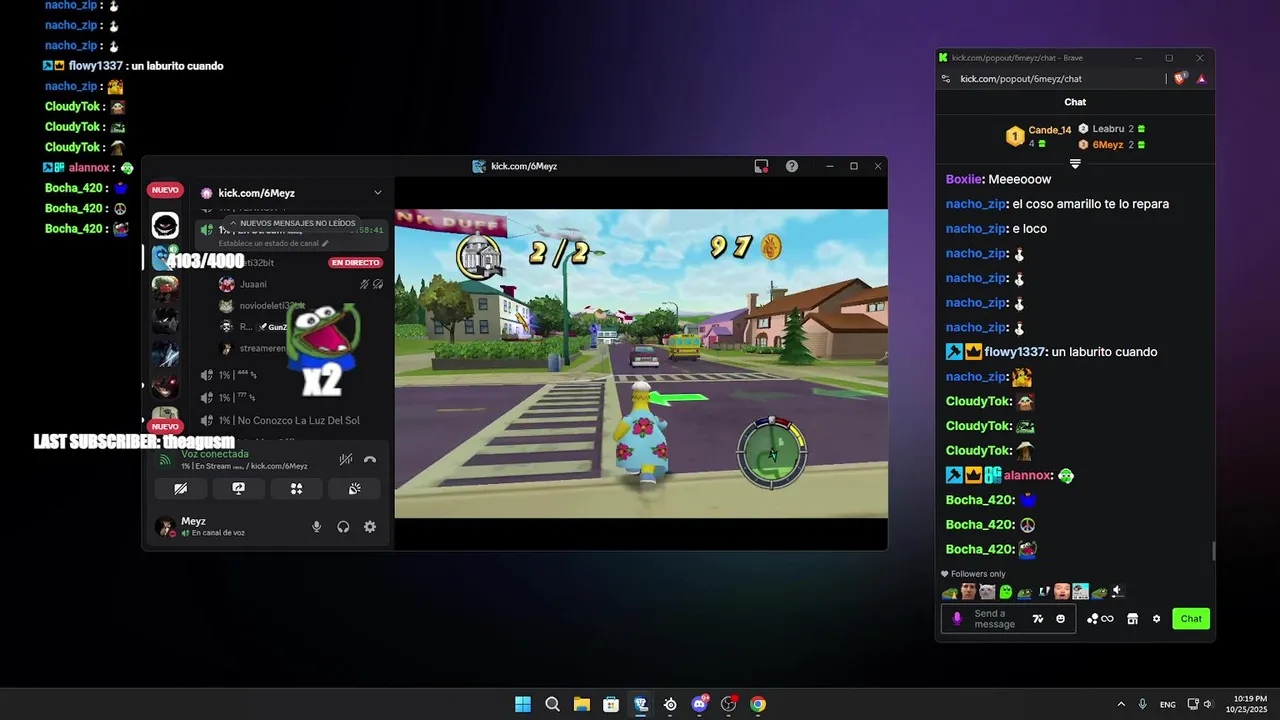Open Discord user settings gear

tap(370, 527)
